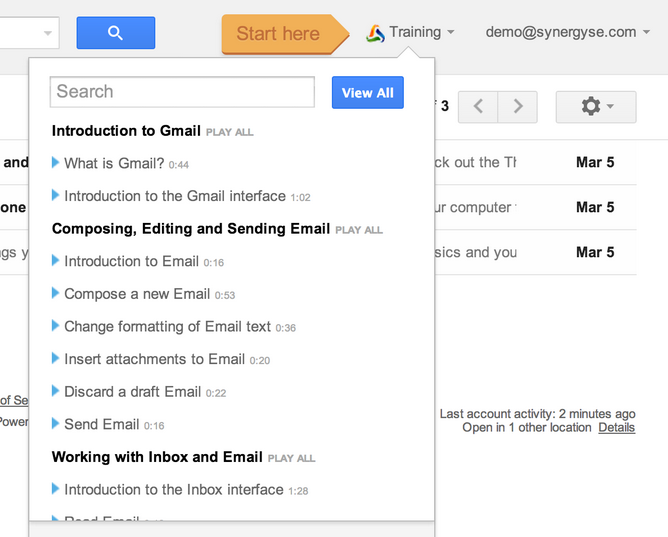Click the Start here orange arrow button

click(285, 34)
